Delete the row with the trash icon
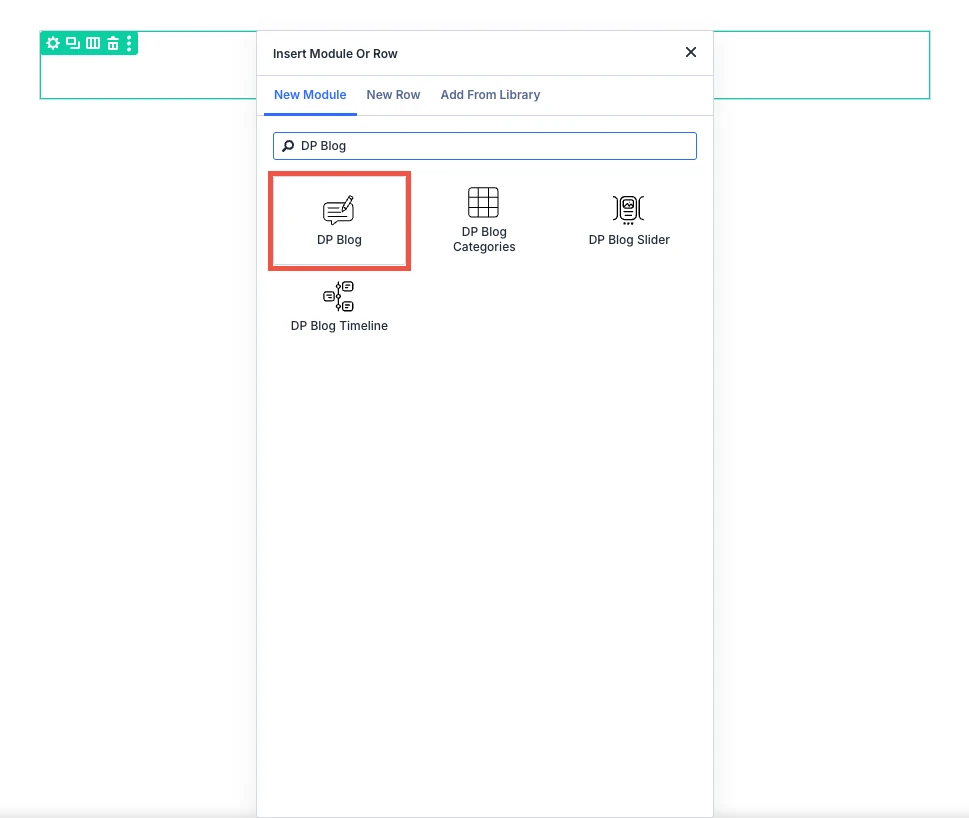This screenshot has width=969, height=818. pyautogui.click(x=112, y=43)
